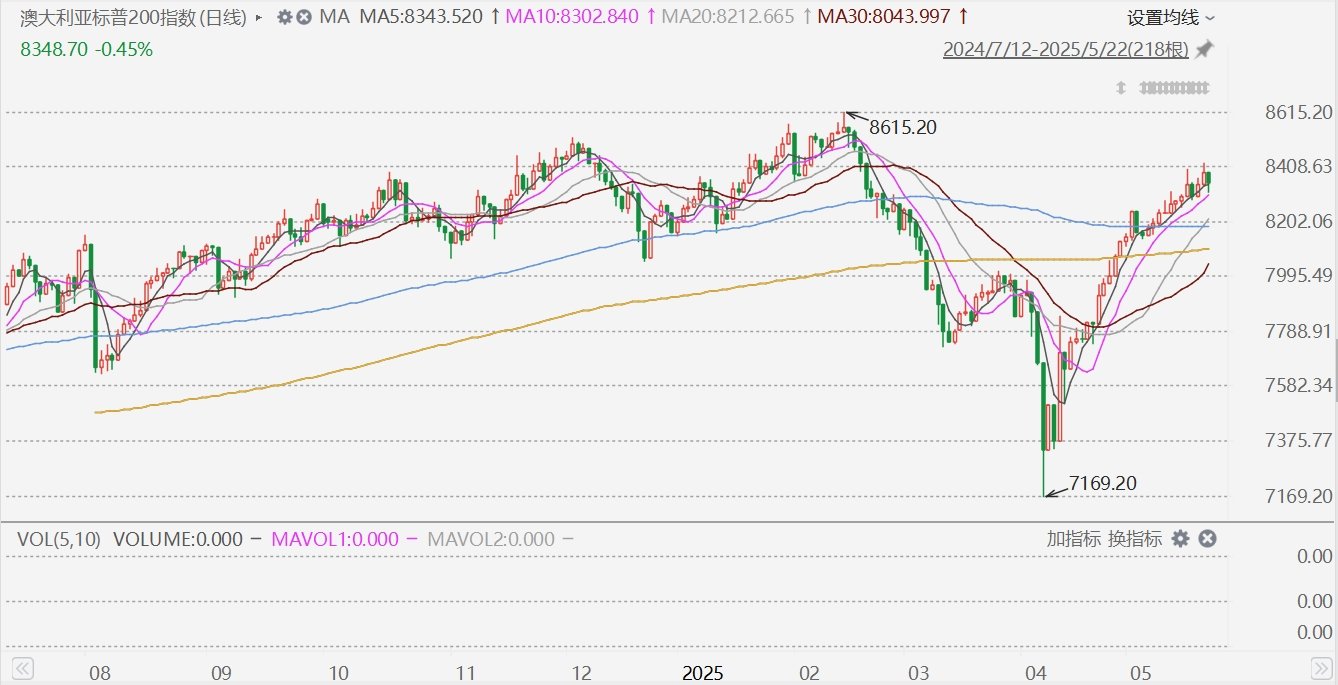Click the 04 month label on time axis
This screenshot has height=685, width=1338.
tap(1036, 672)
